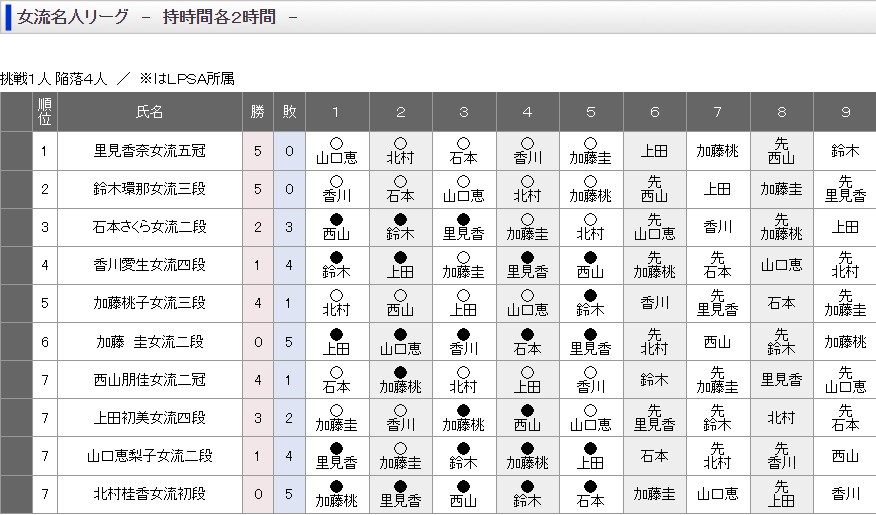
Task: Click 山口恵梨子's round 2 win over 加藤圭
Action: [401, 456]
